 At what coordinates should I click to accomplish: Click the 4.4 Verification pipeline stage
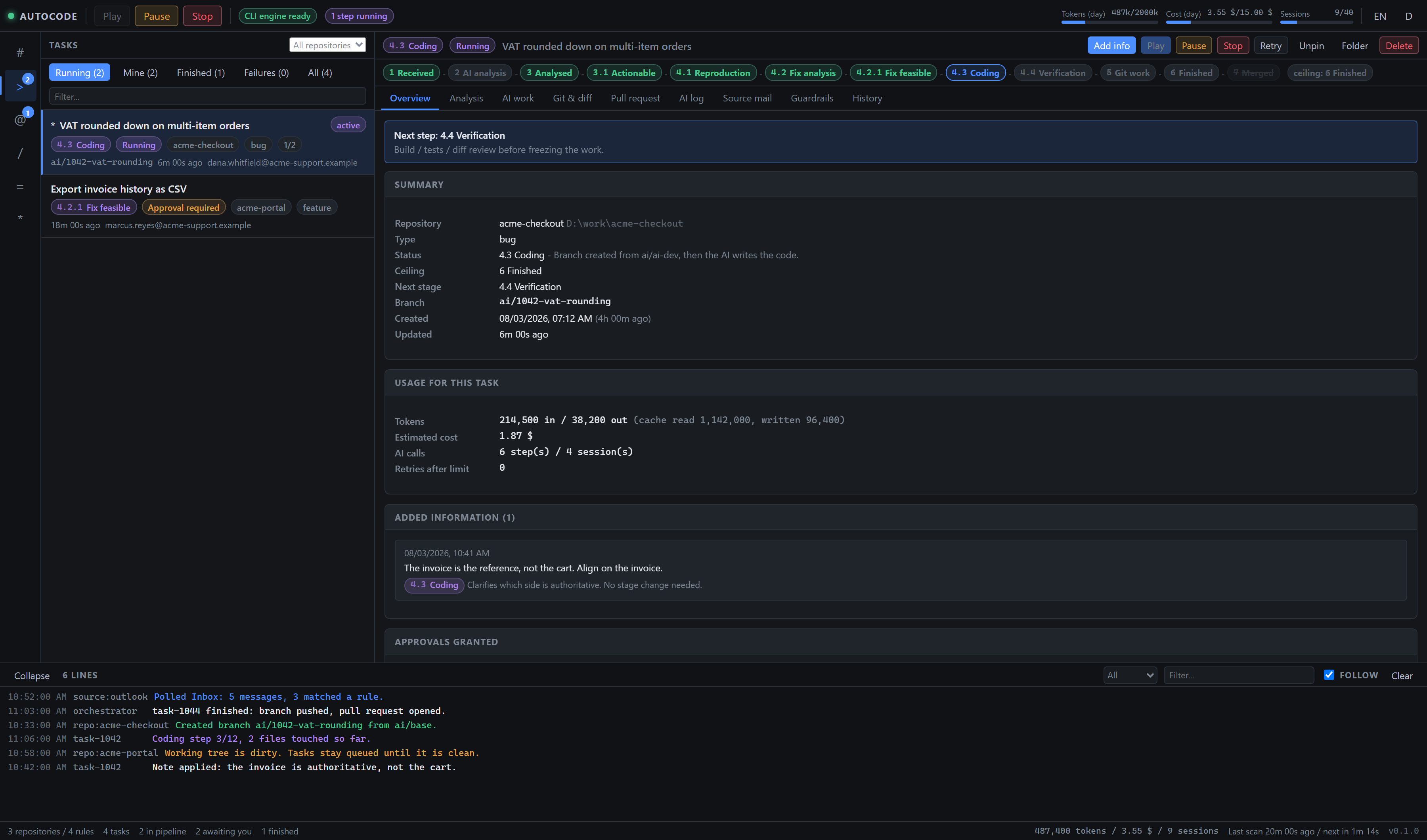(1053, 73)
